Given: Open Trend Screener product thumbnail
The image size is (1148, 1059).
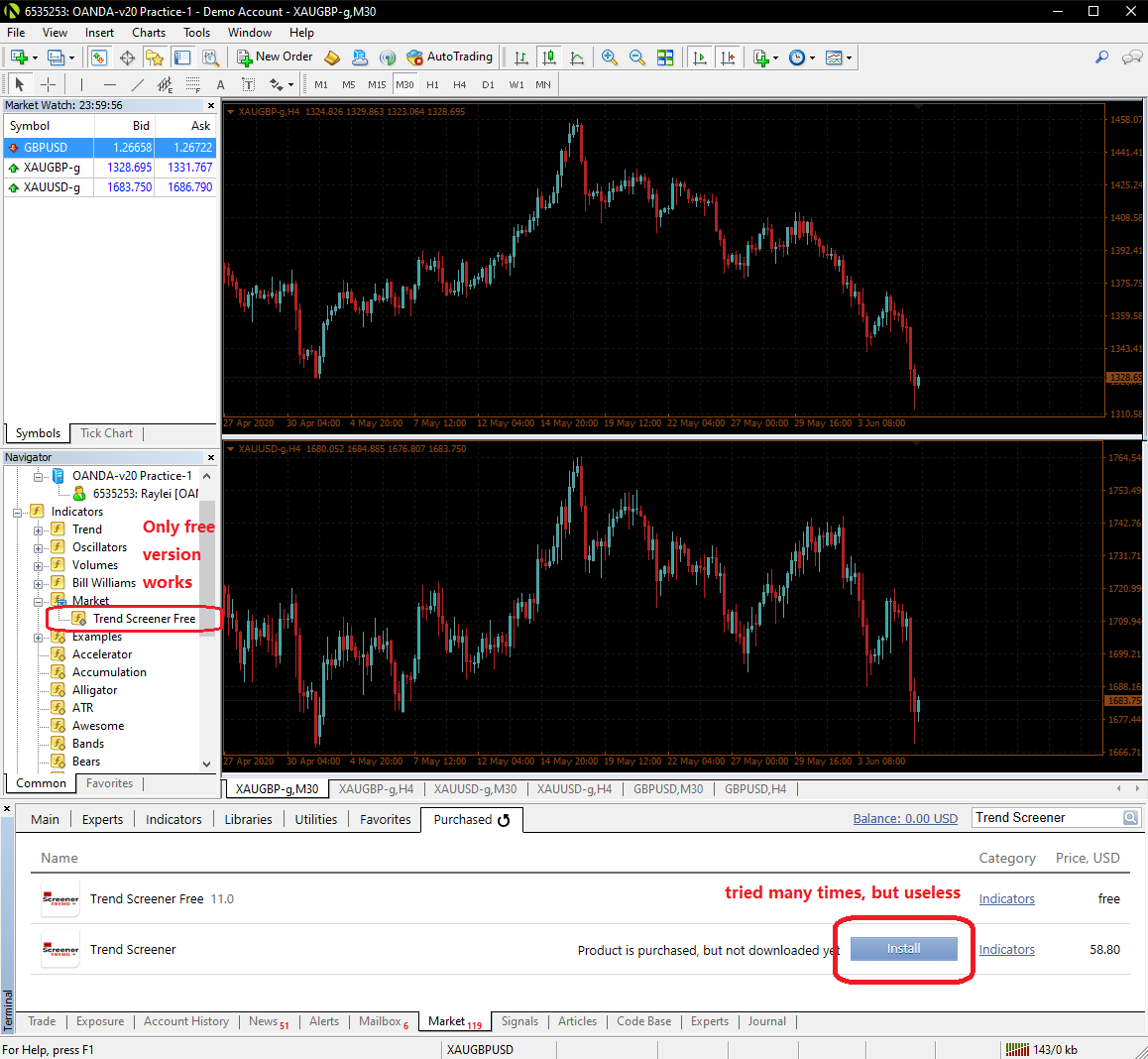Looking at the screenshot, I should tap(60, 949).
